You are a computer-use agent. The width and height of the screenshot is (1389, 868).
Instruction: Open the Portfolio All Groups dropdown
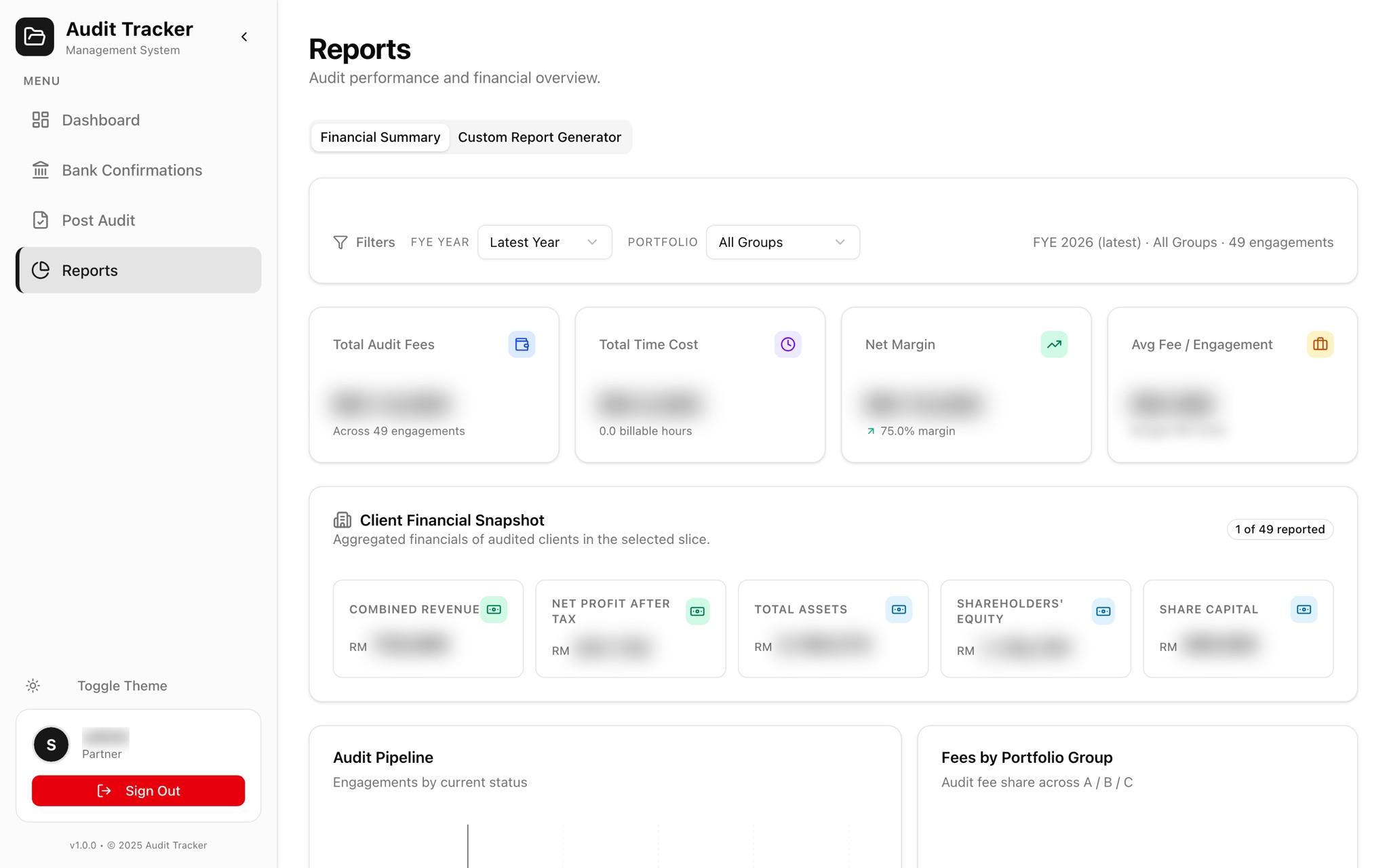coord(783,242)
